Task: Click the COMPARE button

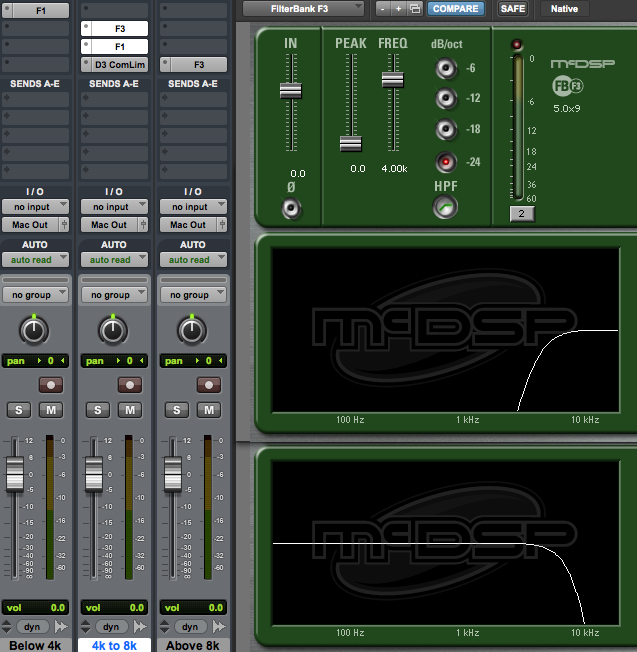Action: (455, 9)
